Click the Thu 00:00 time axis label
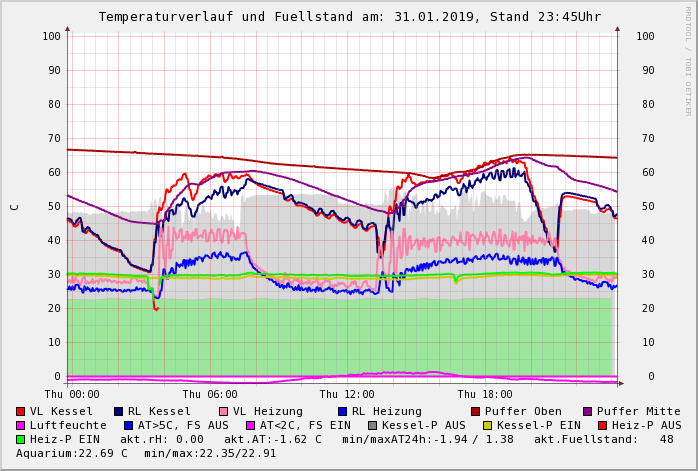 click(x=72, y=394)
